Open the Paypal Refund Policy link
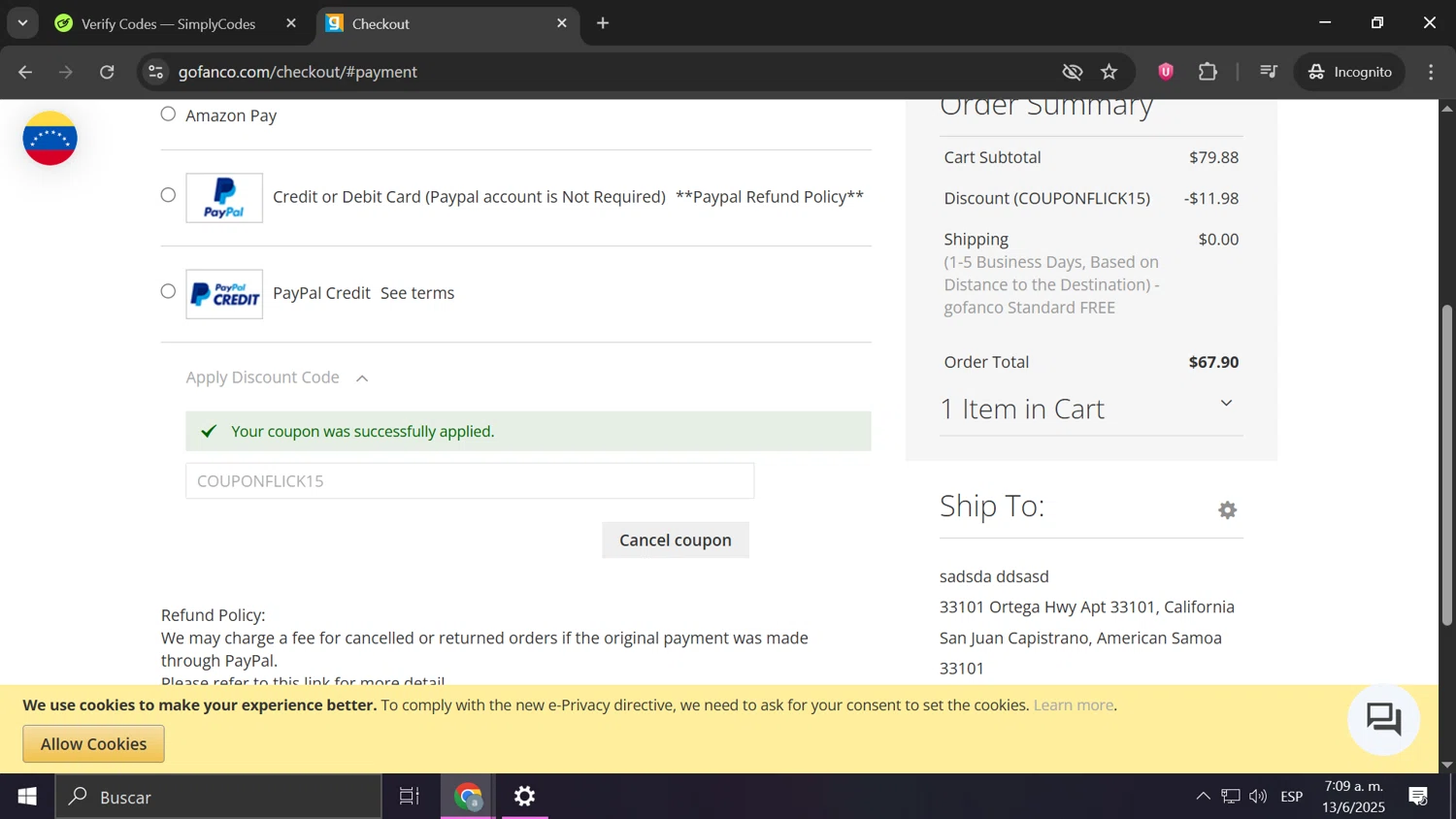1456x819 pixels. (x=770, y=197)
